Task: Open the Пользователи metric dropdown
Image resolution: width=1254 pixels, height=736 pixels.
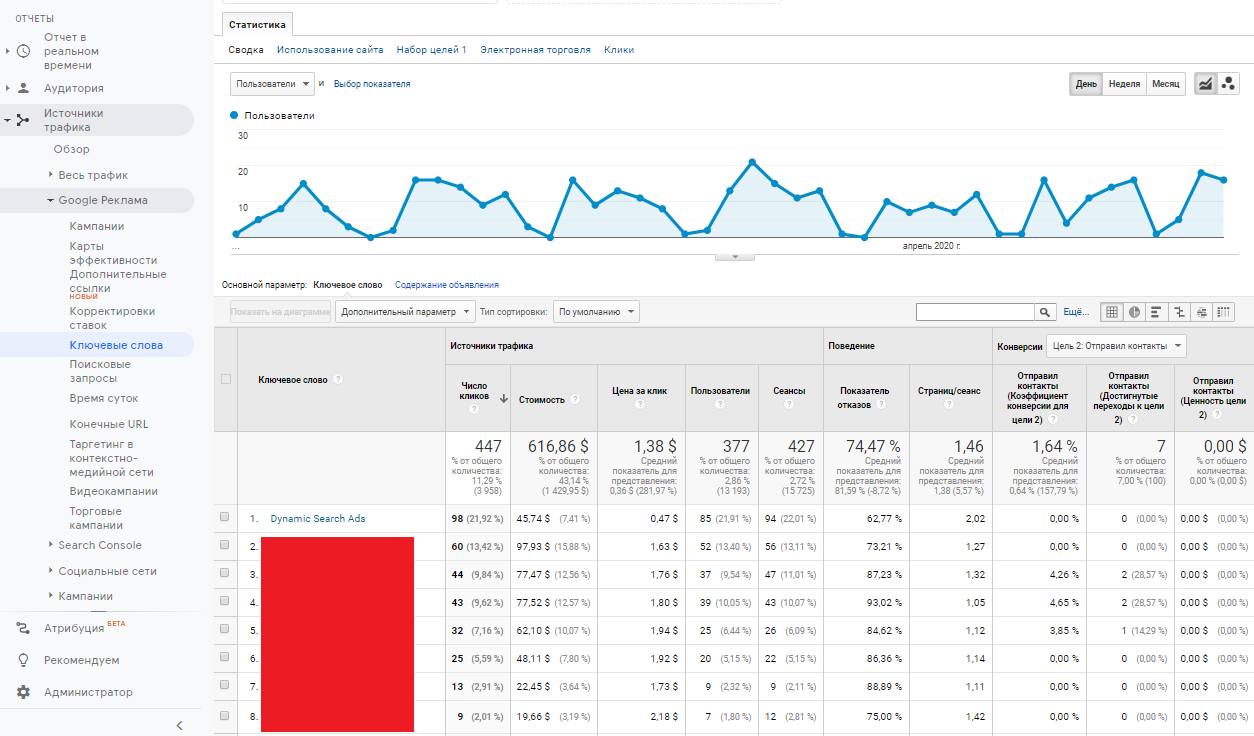Action: click(x=272, y=84)
